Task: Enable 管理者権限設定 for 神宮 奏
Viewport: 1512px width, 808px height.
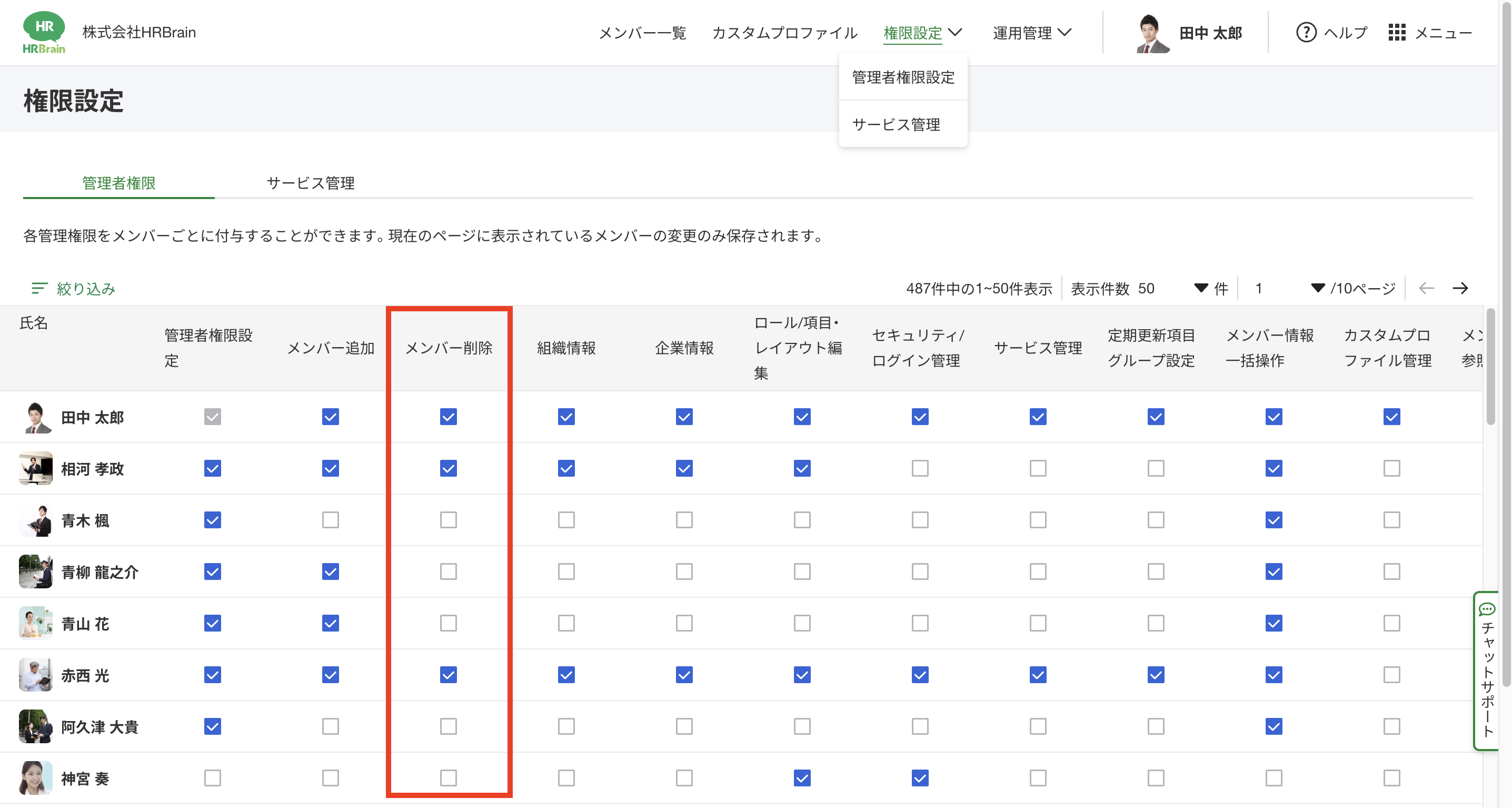Action: click(213, 778)
